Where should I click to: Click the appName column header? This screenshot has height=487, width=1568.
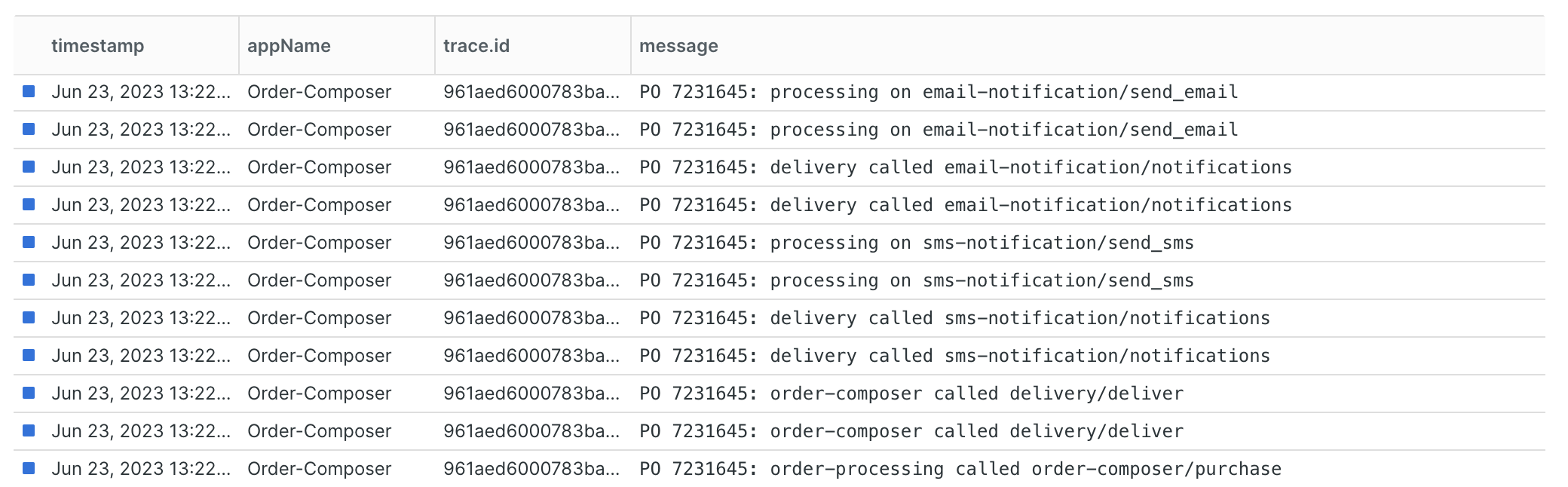pos(289,46)
